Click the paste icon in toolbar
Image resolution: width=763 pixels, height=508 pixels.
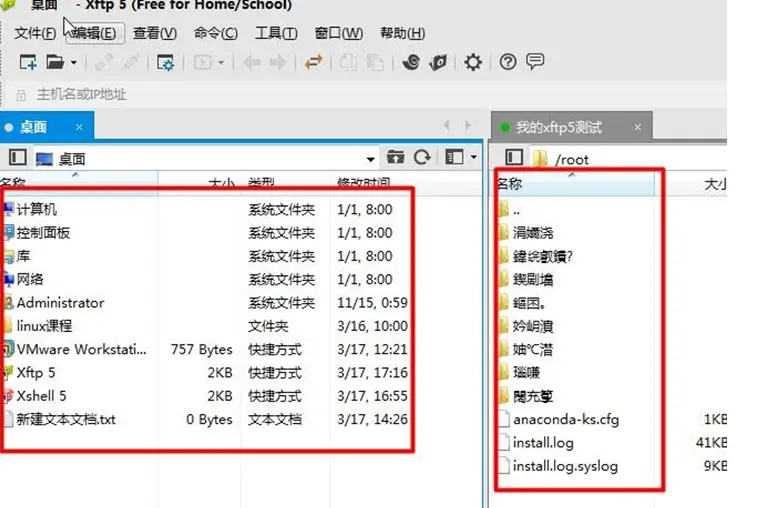coord(375,62)
